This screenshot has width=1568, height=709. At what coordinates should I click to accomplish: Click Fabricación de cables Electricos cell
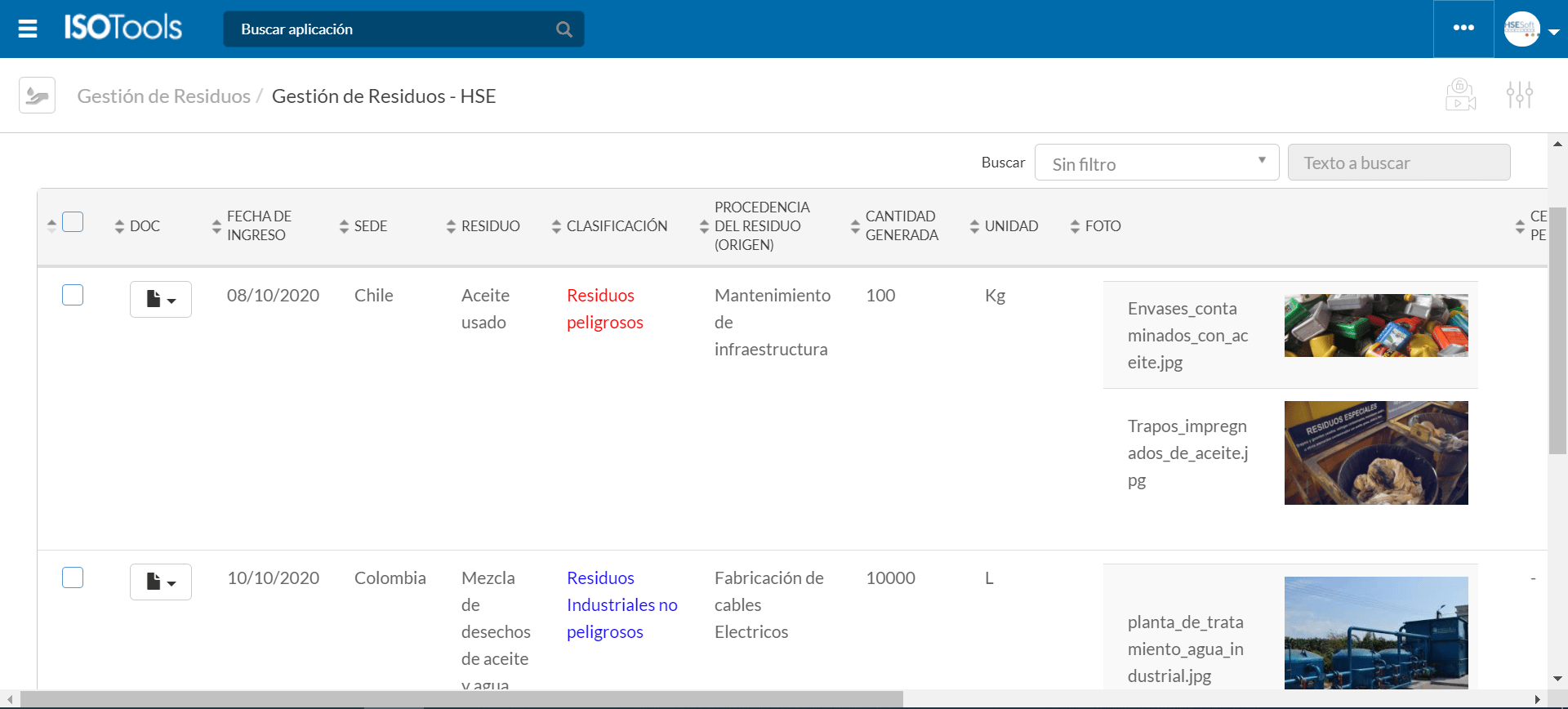(769, 604)
